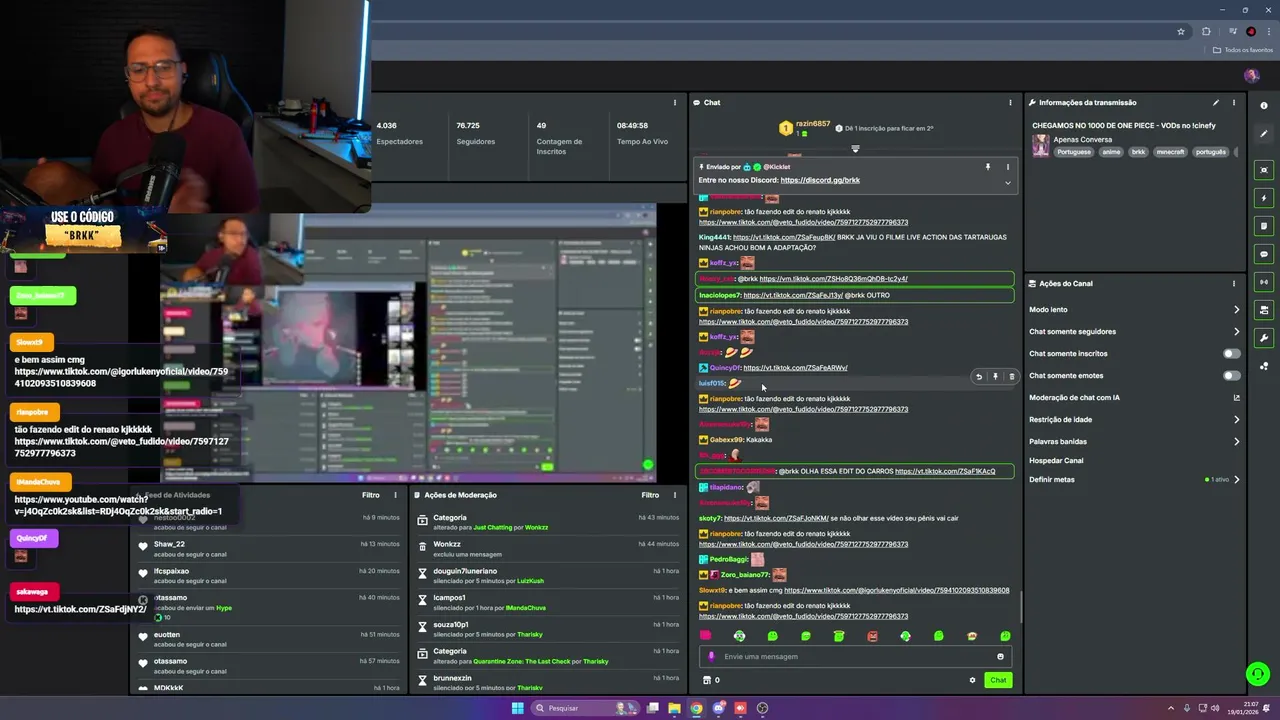Click Wonkzz deleted message entry
This screenshot has height=720, width=1280.
pyautogui.click(x=548, y=549)
